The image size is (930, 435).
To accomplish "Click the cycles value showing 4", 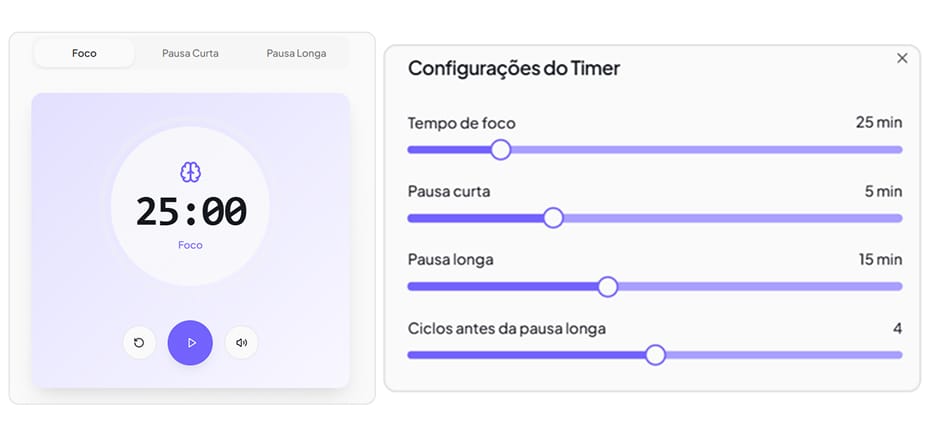I will click(897, 328).
